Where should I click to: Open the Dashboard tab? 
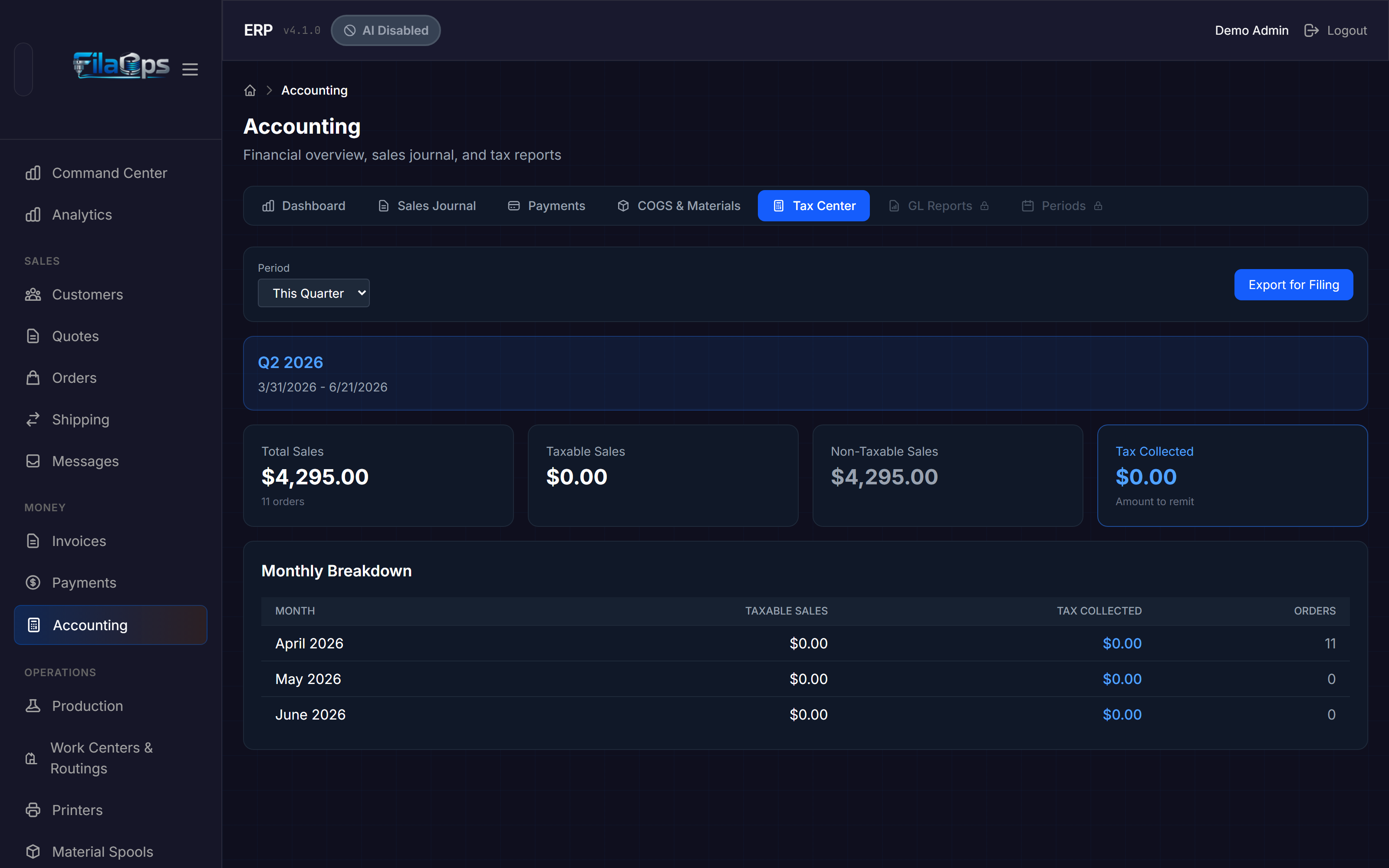[304, 206]
